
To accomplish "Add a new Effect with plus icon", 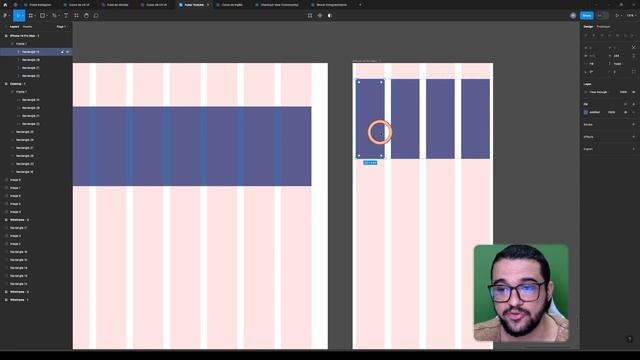I will click(633, 137).
